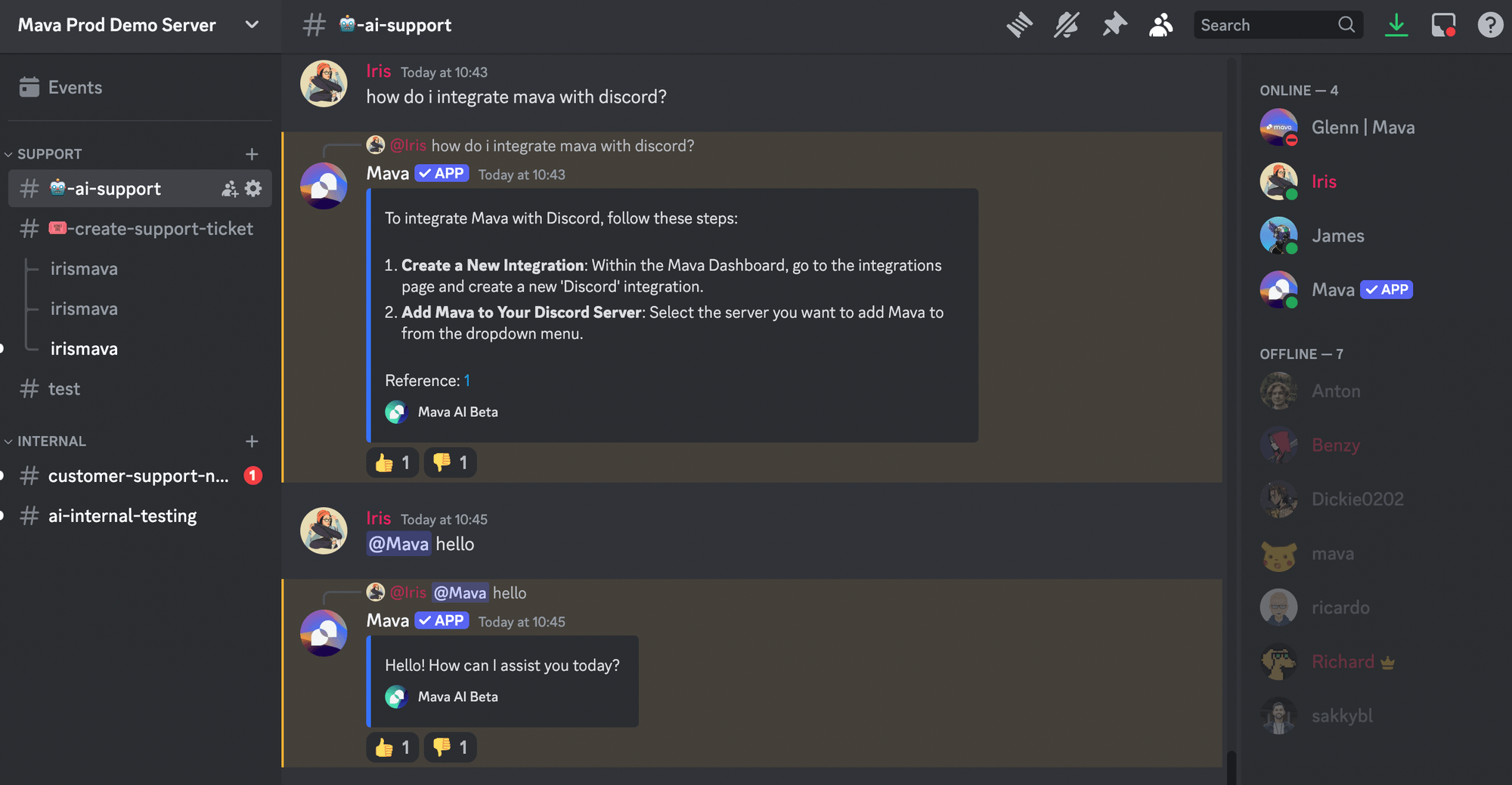The image size is (1512, 785).
Task: Click the green download update icon
Action: click(x=1396, y=24)
